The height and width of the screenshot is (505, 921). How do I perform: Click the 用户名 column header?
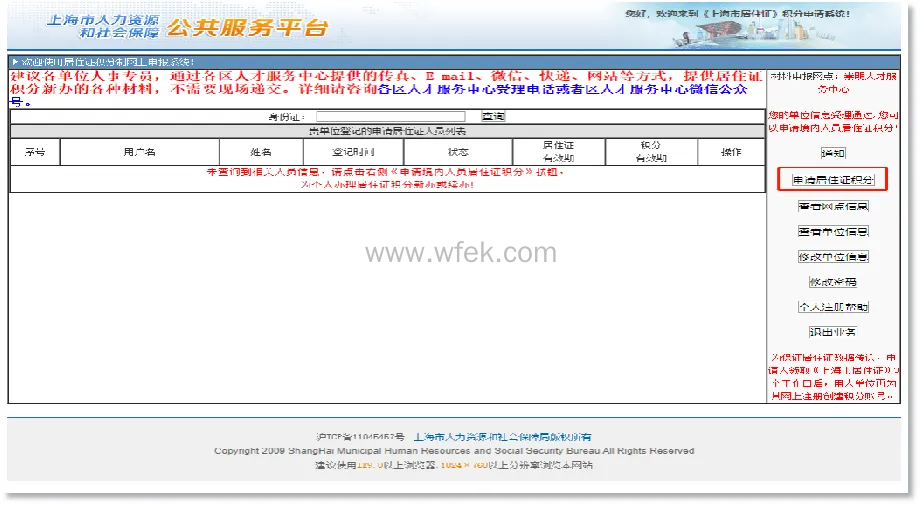coord(139,152)
